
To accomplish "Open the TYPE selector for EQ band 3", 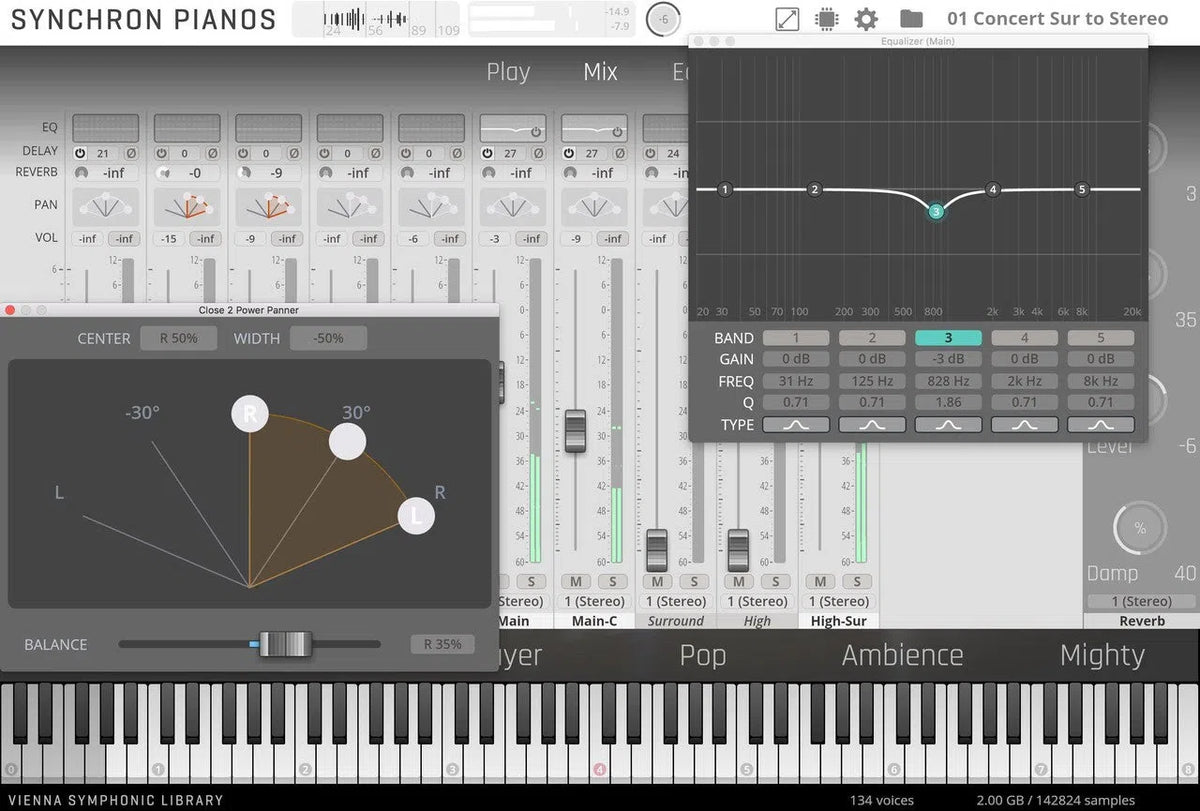I will point(947,424).
